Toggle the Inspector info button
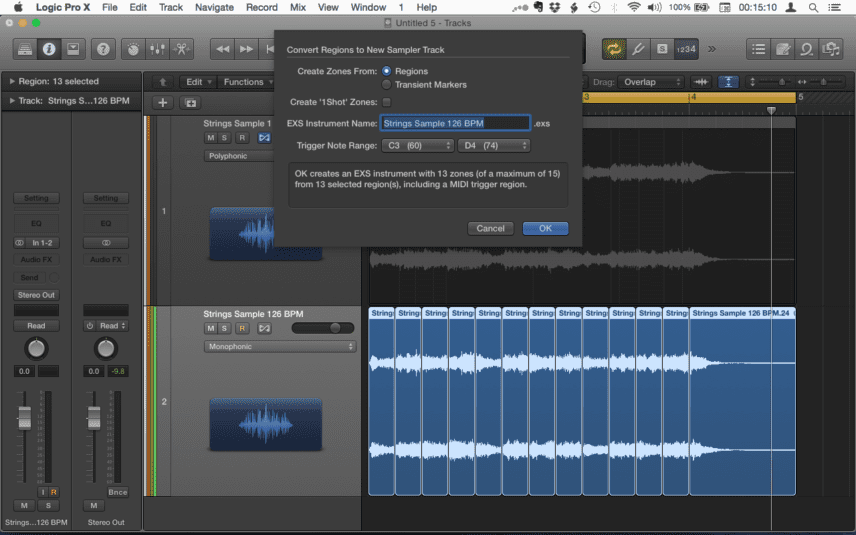 [x=49, y=49]
